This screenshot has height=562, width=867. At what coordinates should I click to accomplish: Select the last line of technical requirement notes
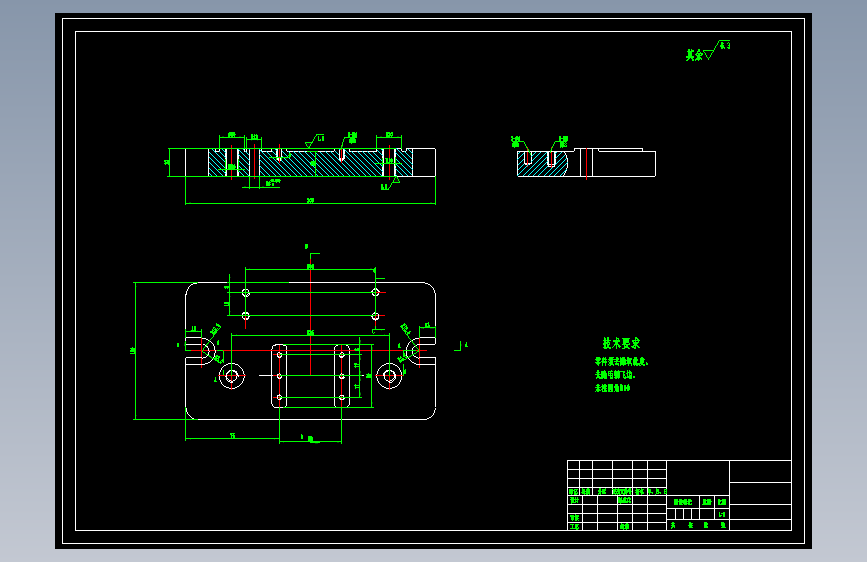coord(613,388)
